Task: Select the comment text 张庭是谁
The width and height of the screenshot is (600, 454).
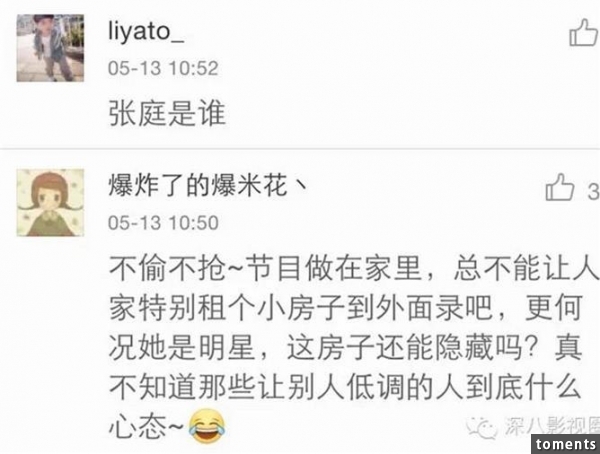Action: click(x=167, y=113)
